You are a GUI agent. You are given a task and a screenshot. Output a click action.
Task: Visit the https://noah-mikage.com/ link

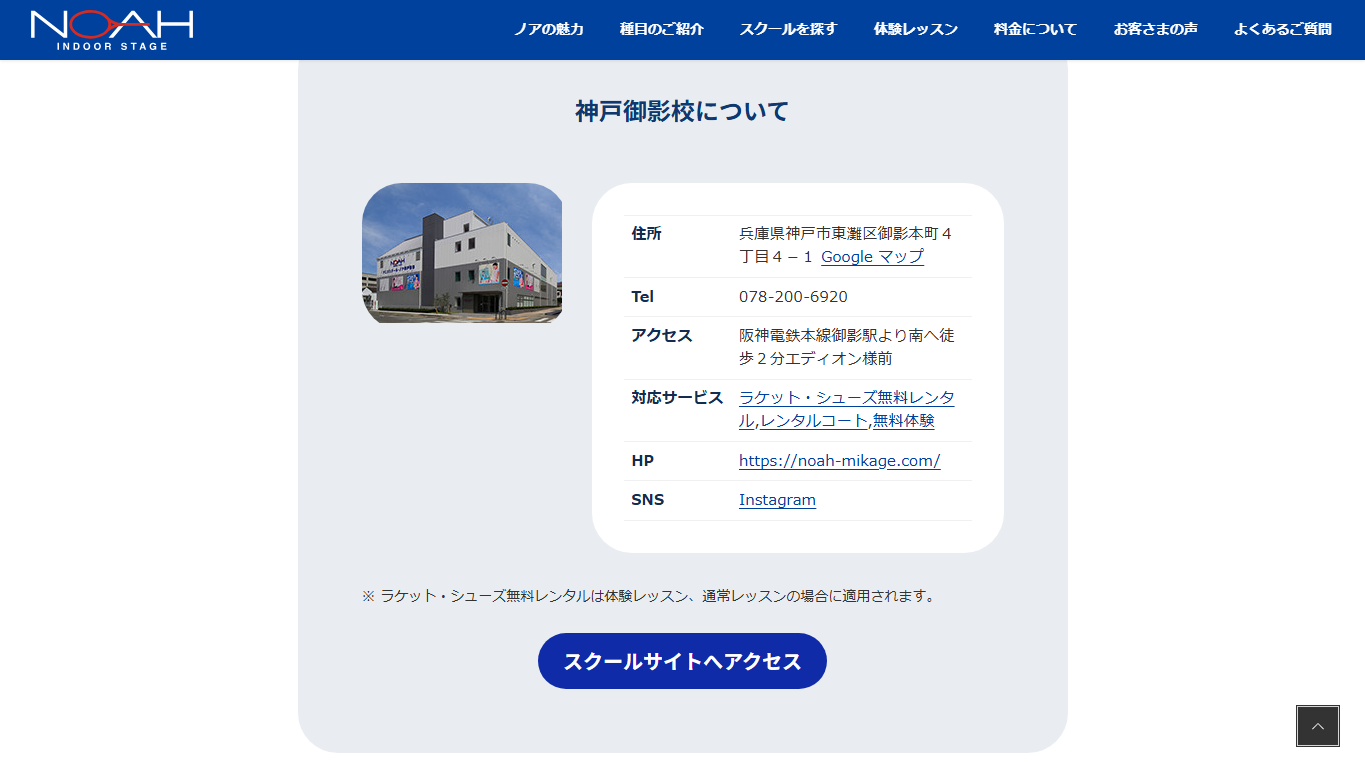tap(840, 461)
